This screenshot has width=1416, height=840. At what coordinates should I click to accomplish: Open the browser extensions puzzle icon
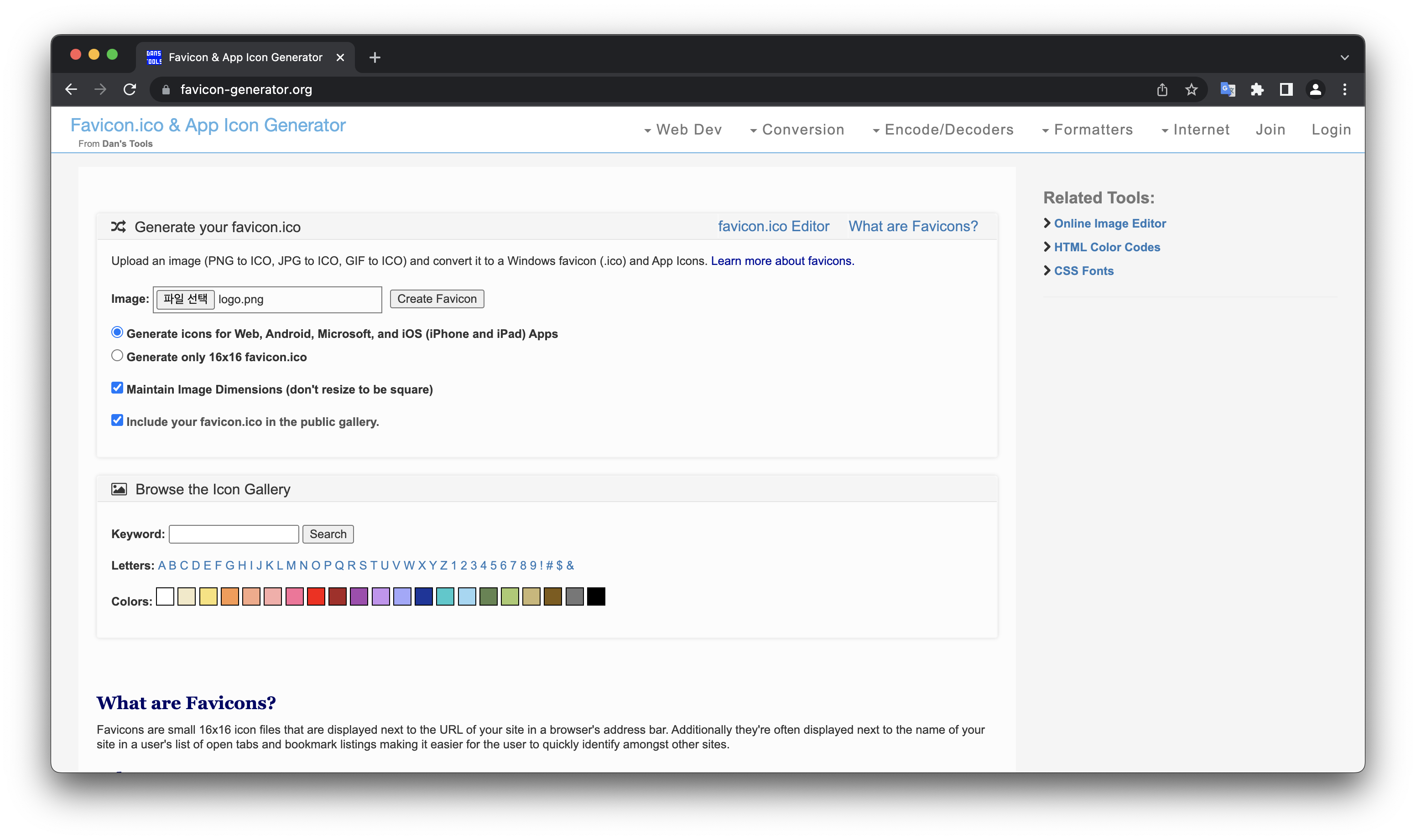(x=1257, y=89)
